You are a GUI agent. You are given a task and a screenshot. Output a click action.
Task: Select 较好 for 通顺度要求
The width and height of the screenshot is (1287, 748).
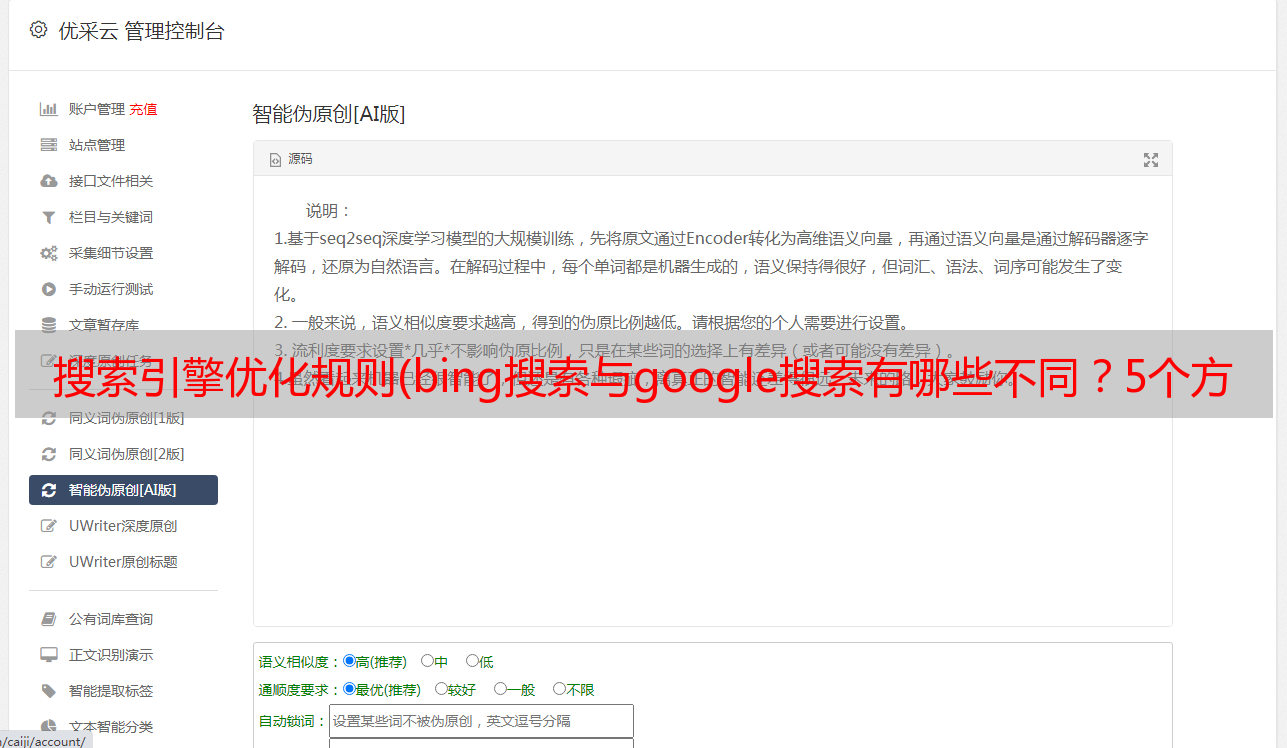pyautogui.click(x=441, y=689)
